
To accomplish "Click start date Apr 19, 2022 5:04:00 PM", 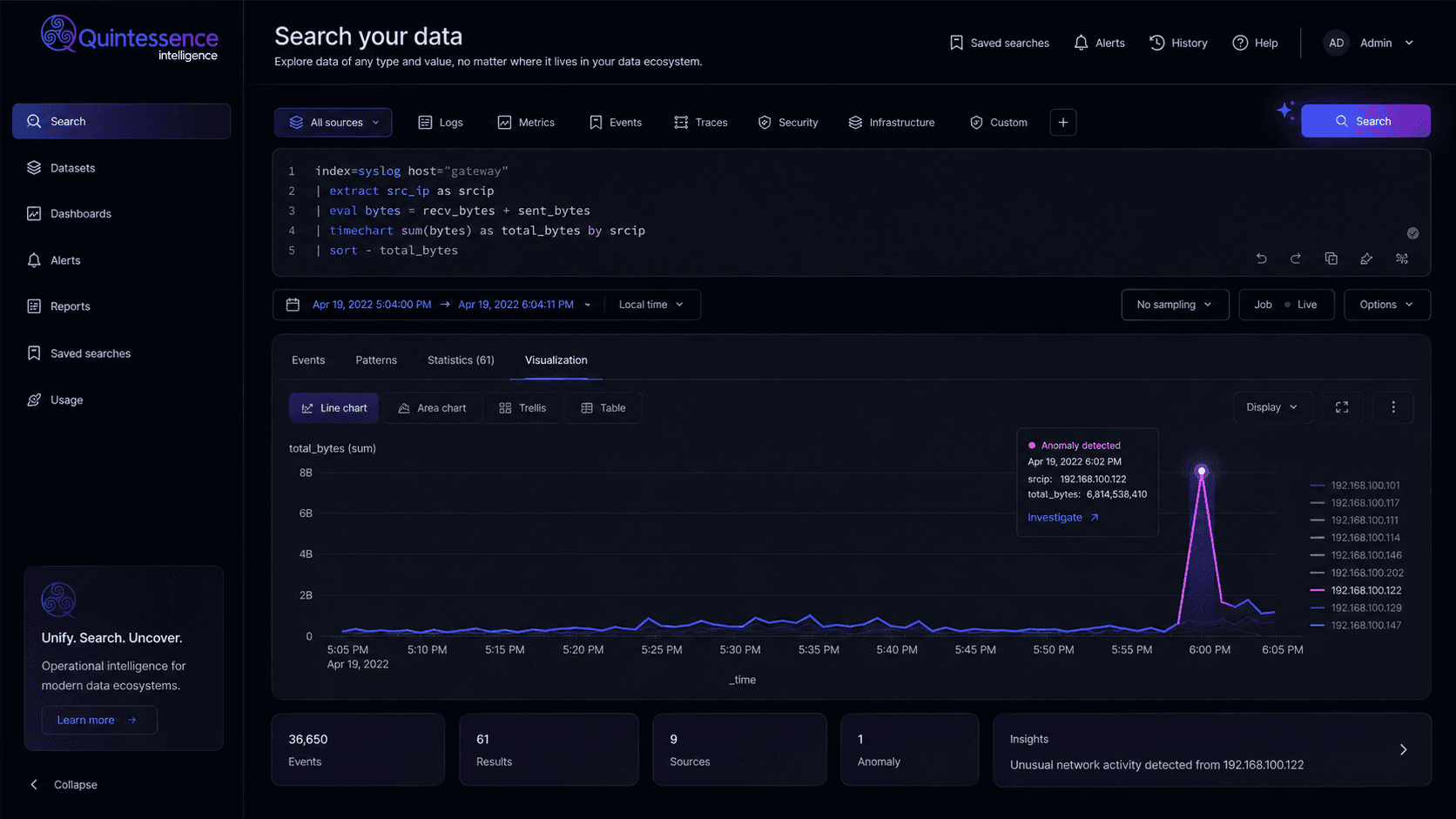I will click(372, 305).
